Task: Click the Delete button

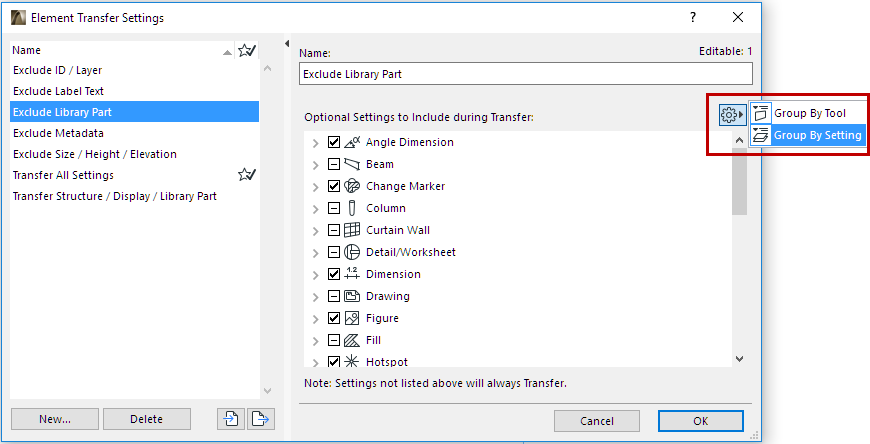Action: tap(147, 419)
